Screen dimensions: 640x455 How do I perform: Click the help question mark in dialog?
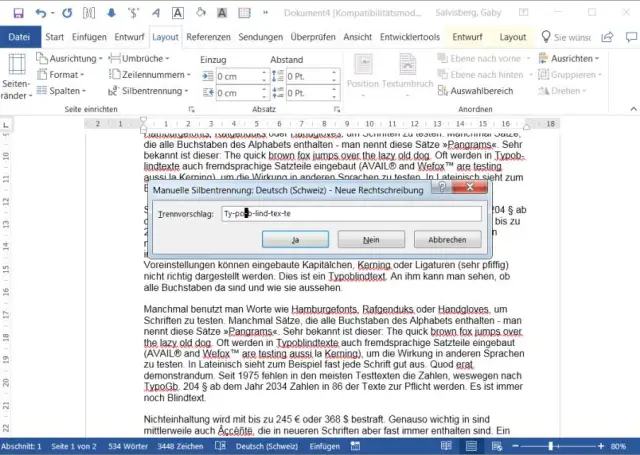click(x=437, y=187)
